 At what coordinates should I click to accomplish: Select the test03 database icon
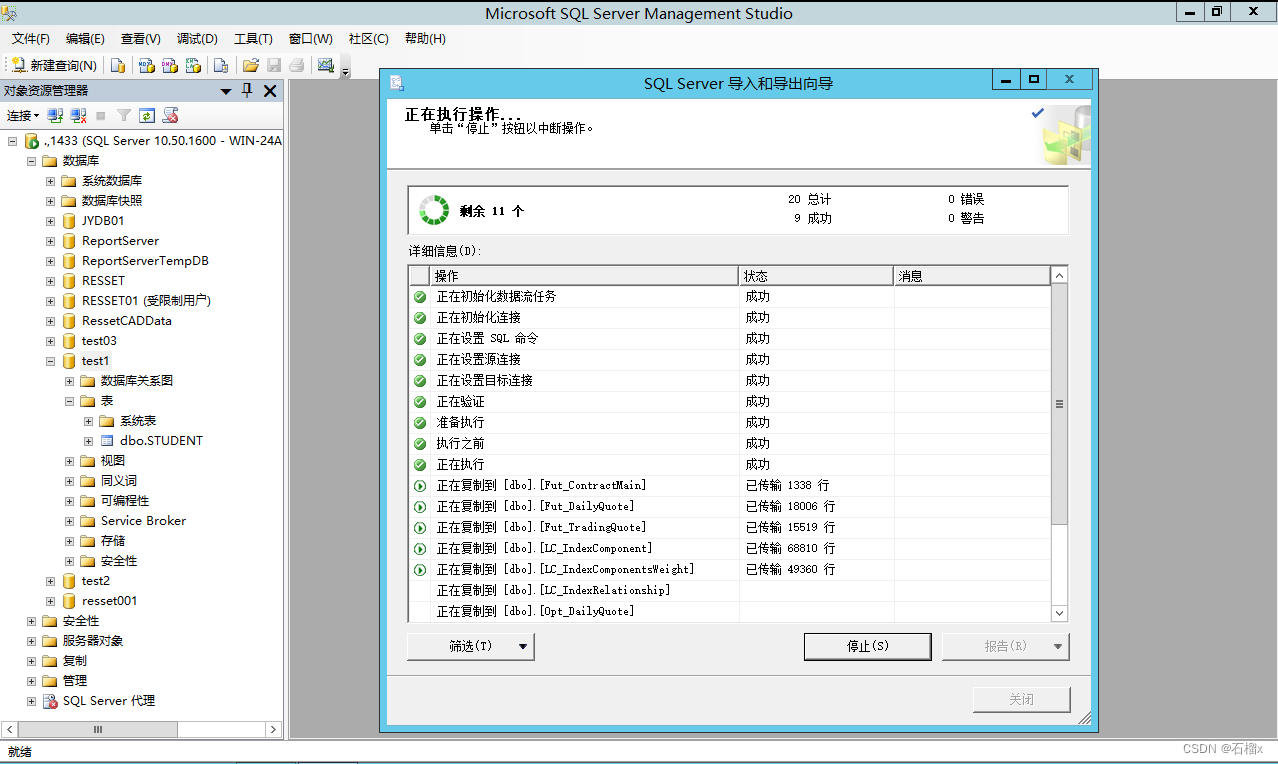point(69,341)
